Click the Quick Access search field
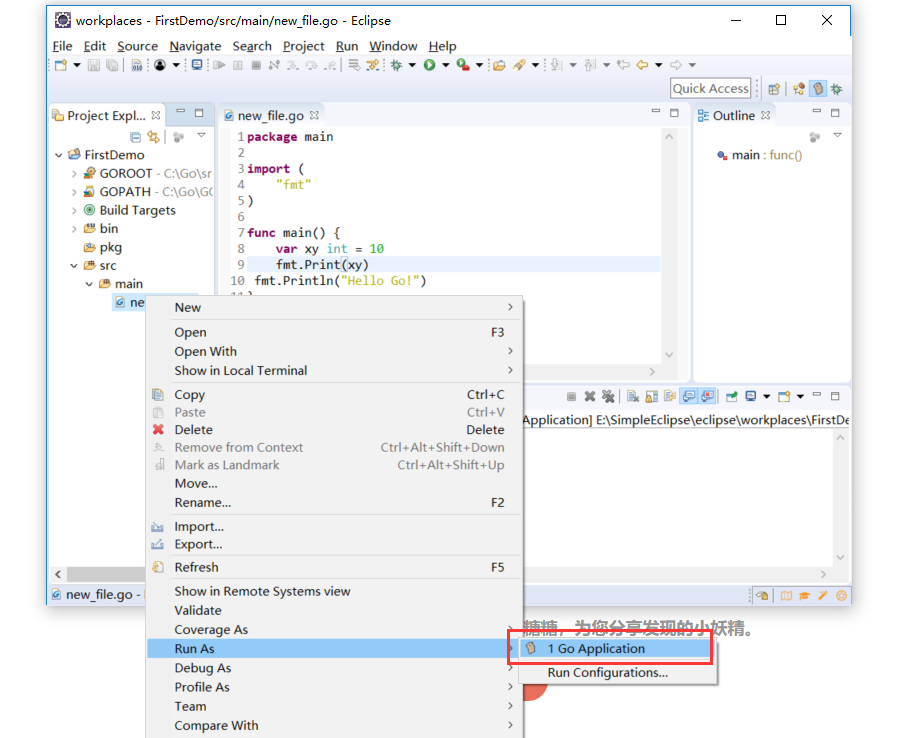The image size is (910, 738). [x=710, y=89]
